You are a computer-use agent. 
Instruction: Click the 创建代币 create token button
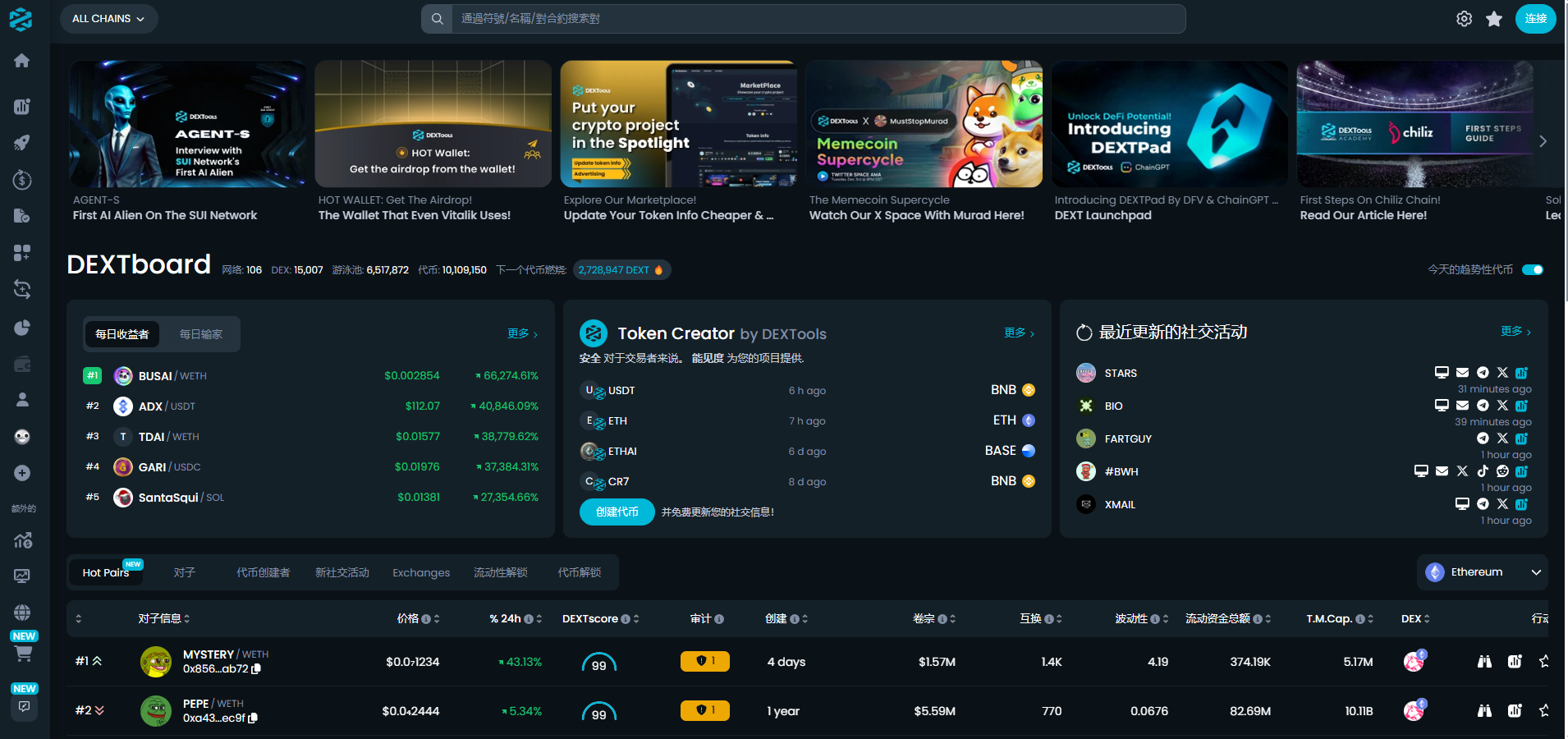(617, 512)
